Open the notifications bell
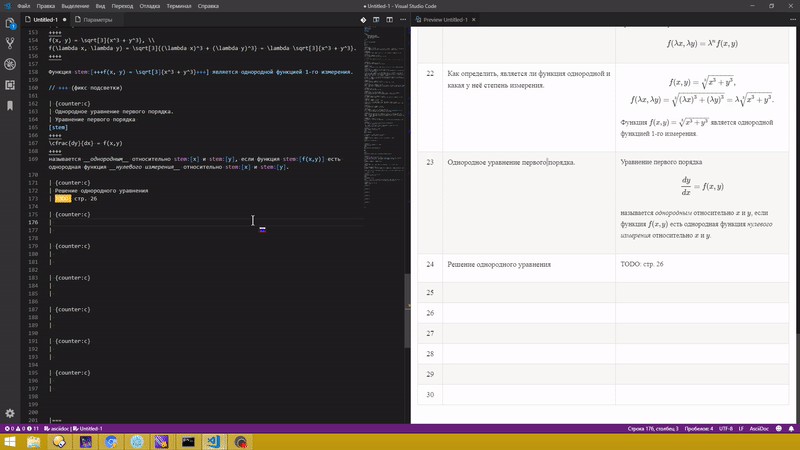This screenshot has width=800, height=450. pyautogui.click(x=791, y=429)
